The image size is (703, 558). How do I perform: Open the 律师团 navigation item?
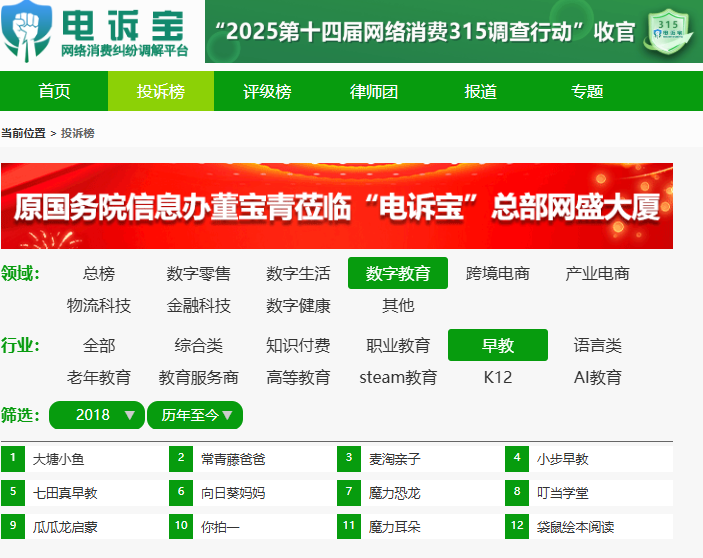374,91
